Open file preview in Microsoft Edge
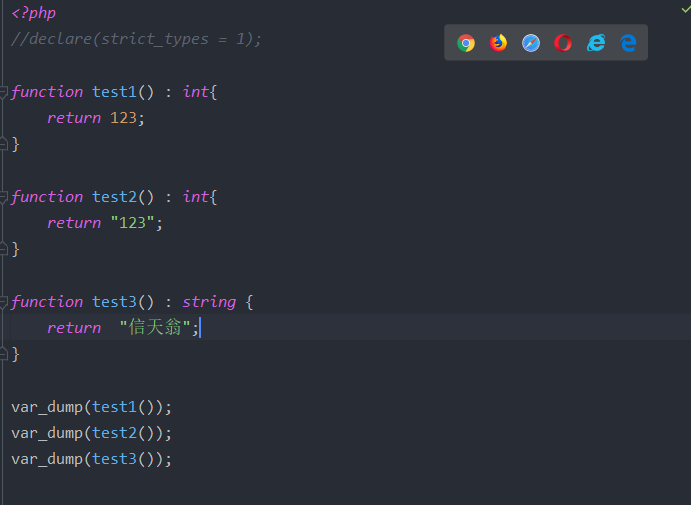This screenshot has width=691, height=505. point(628,43)
